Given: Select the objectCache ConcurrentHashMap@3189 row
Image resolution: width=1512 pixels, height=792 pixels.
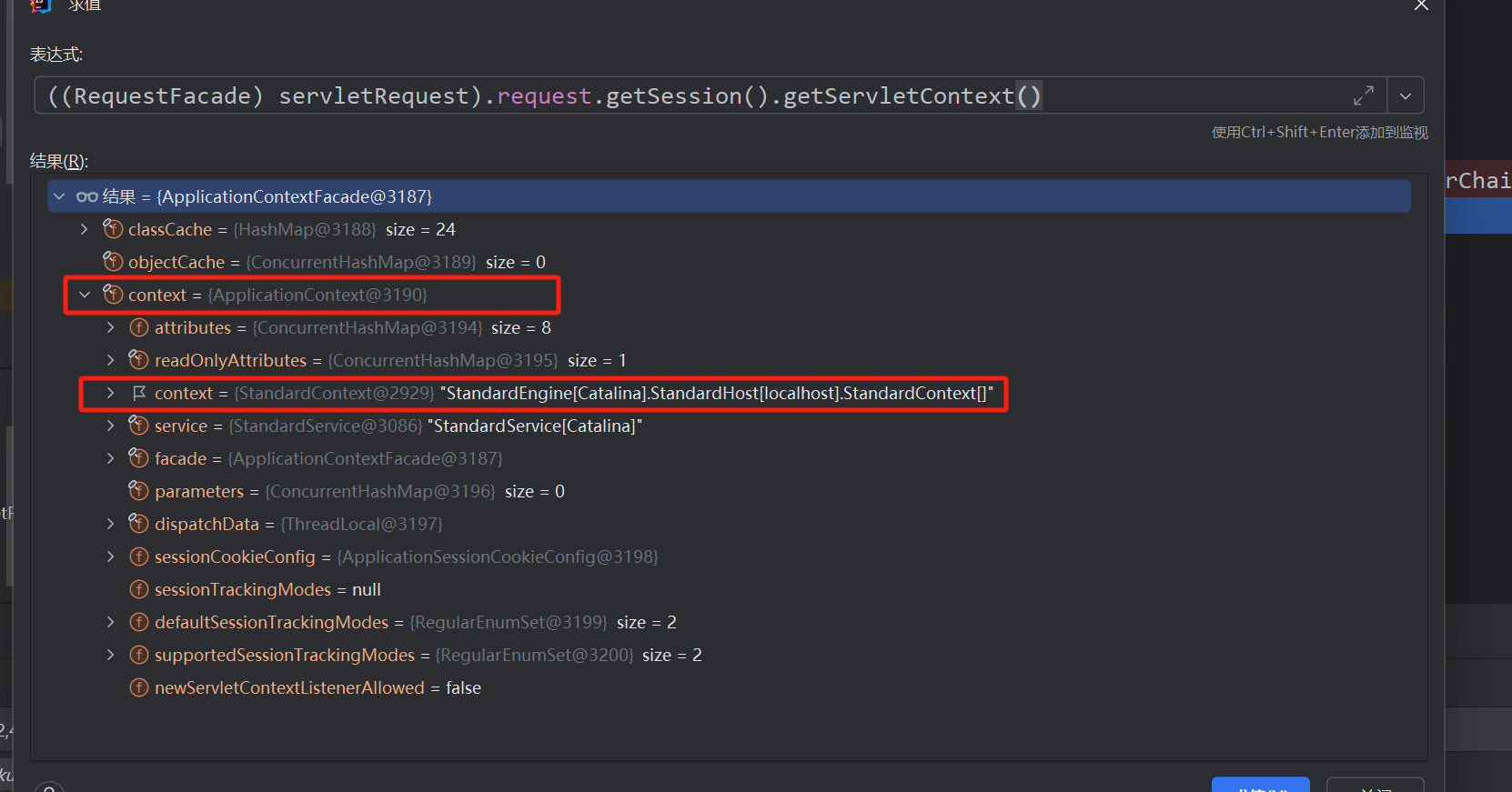Looking at the screenshot, I should (730, 262).
